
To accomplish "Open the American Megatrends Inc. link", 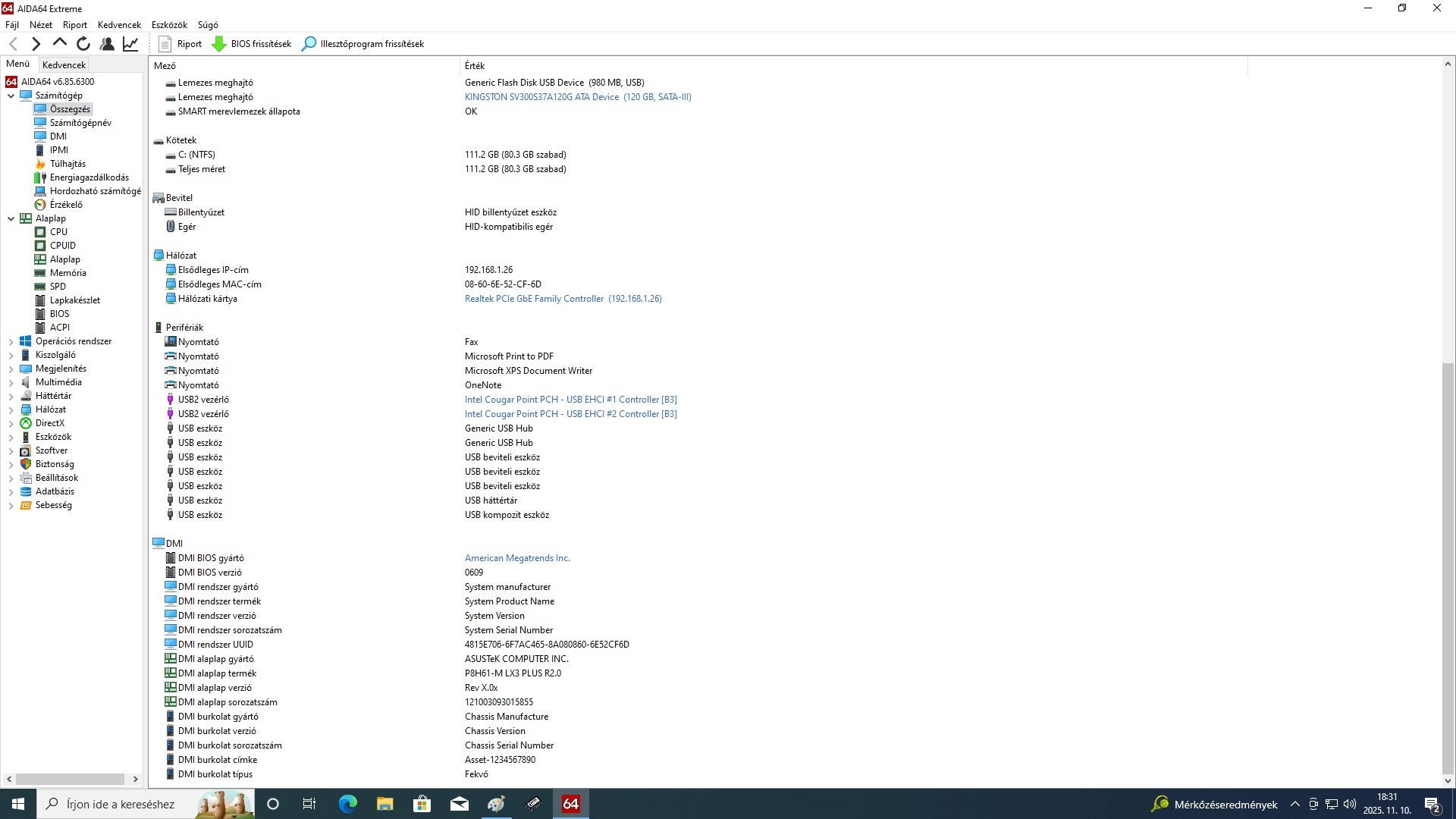I will pyautogui.click(x=517, y=558).
